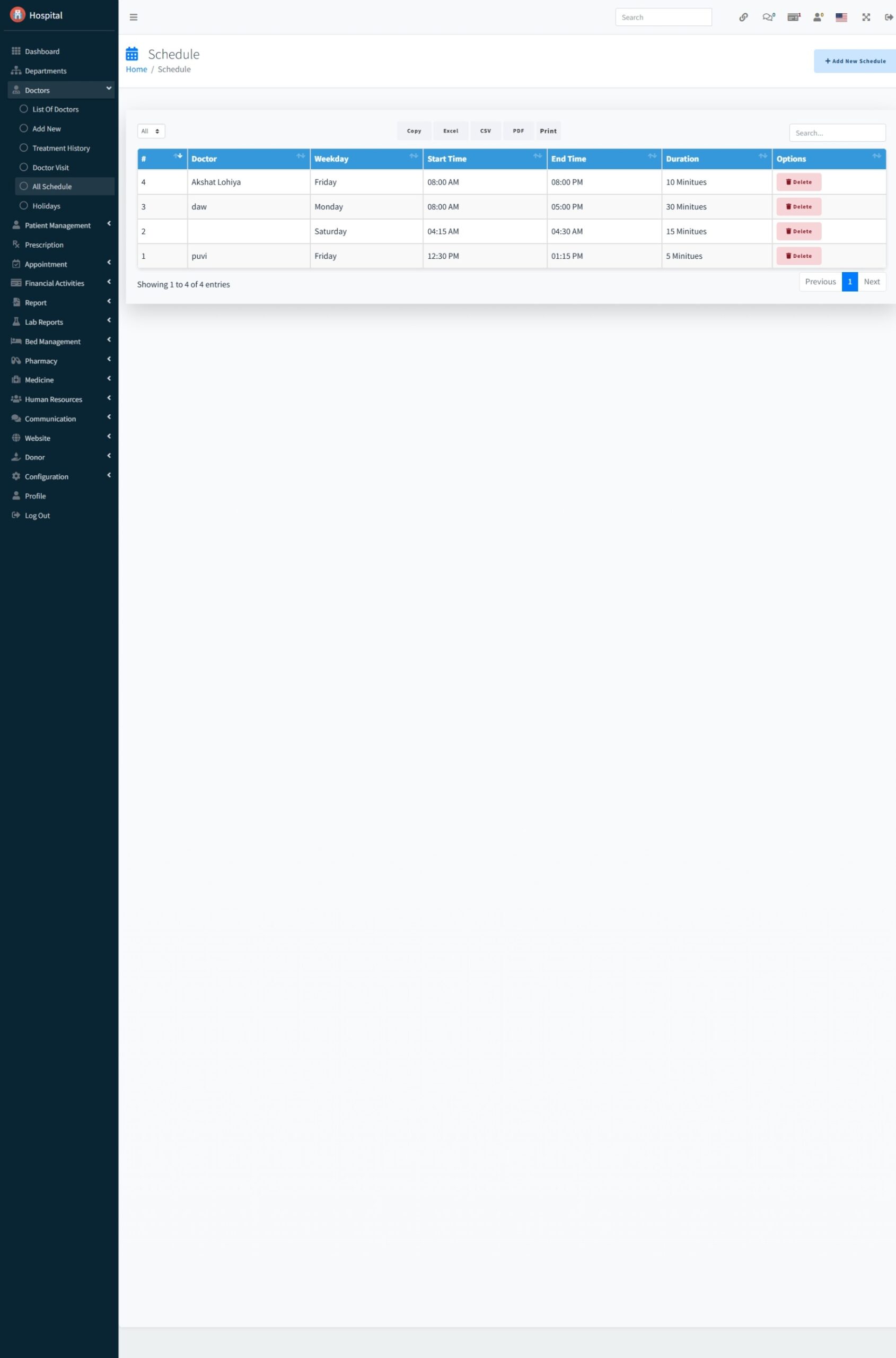Image resolution: width=896 pixels, height=1358 pixels.
Task: Export the table to Excel
Action: click(x=451, y=131)
